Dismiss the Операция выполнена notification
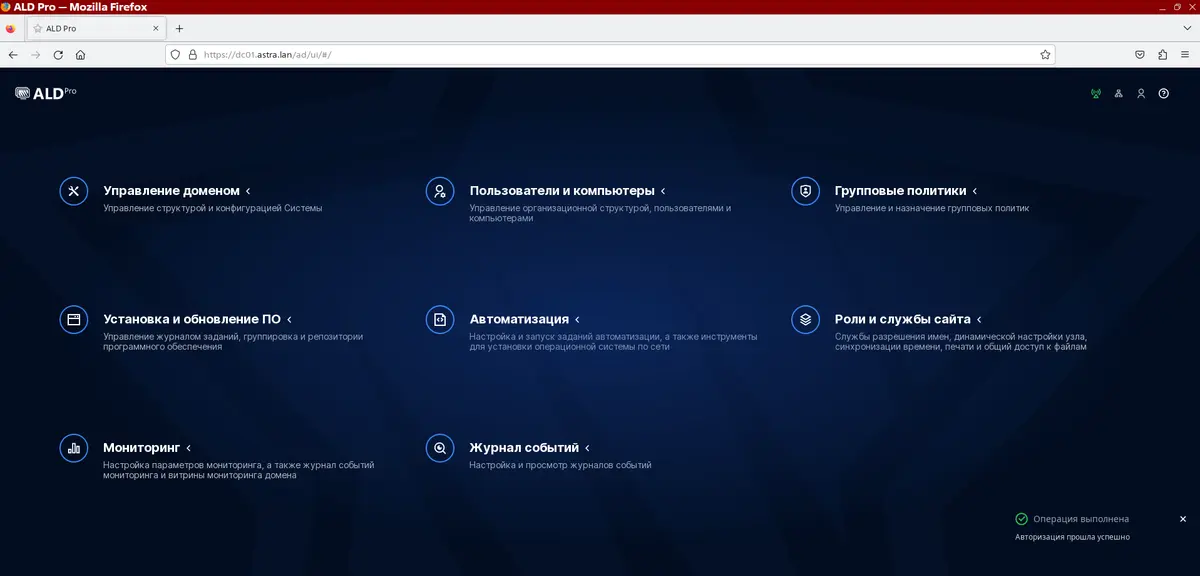The width and height of the screenshot is (1200, 576). tap(1183, 519)
